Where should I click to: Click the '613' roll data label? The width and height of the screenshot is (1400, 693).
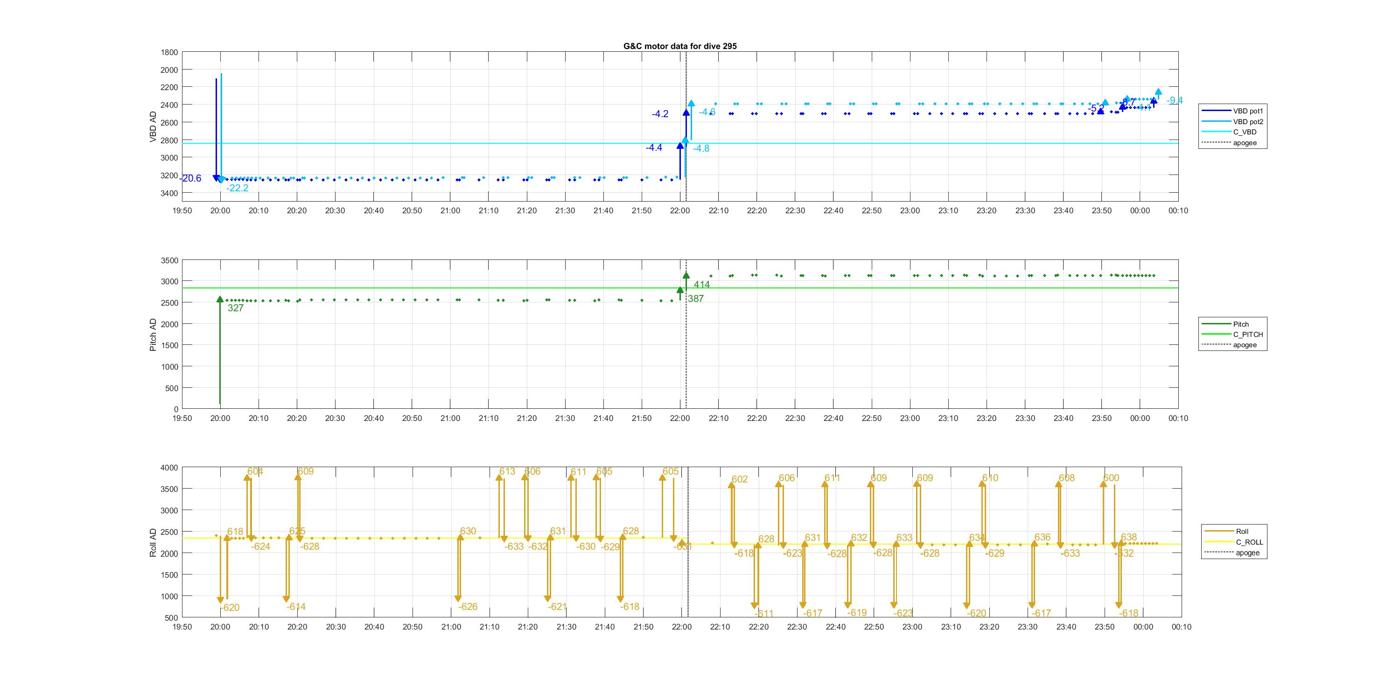click(x=507, y=471)
